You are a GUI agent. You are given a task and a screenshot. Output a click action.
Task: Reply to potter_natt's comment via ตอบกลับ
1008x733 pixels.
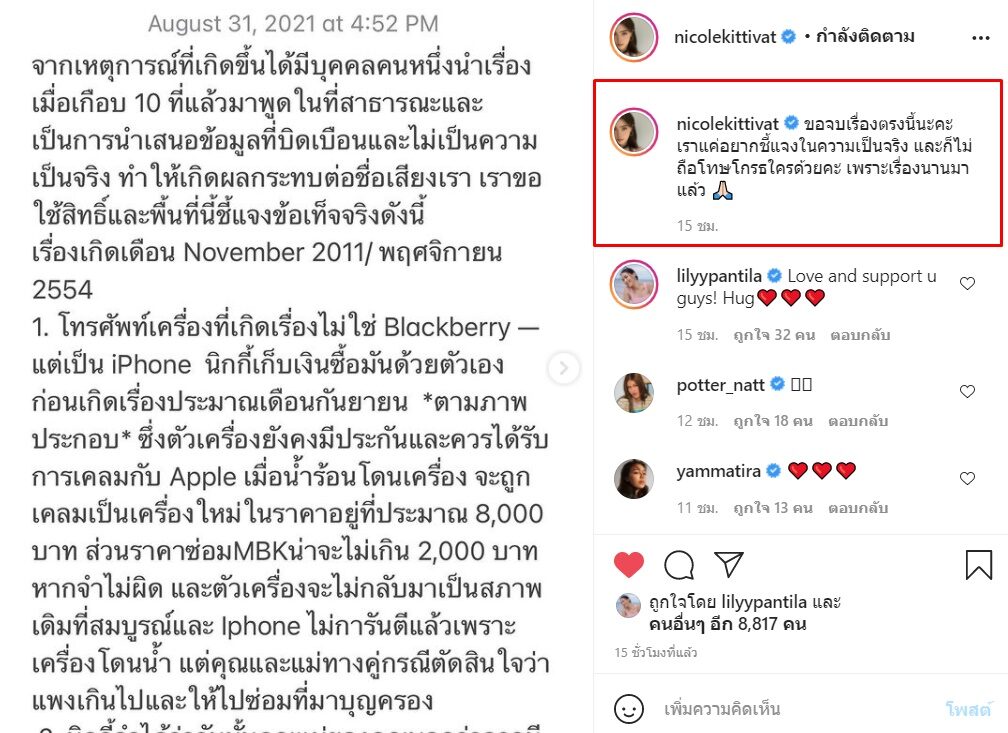click(858, 421)
